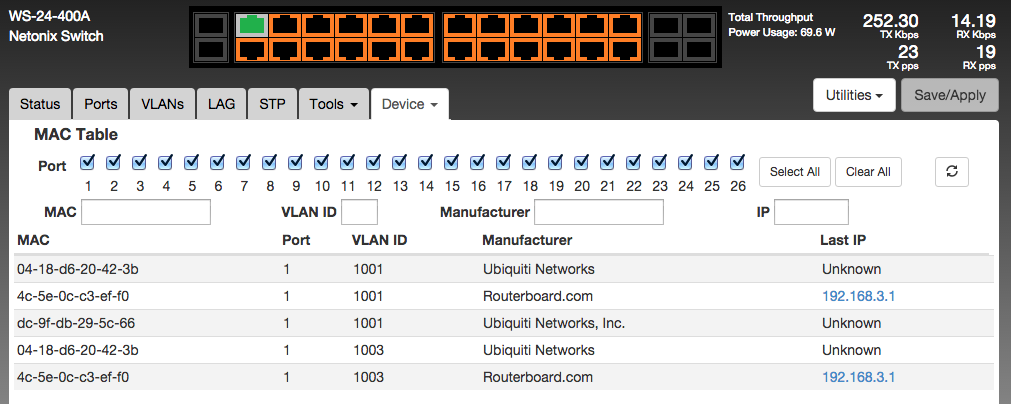Focus the Manufacturer filter field

pyautogui.click(x=599, y=212)
